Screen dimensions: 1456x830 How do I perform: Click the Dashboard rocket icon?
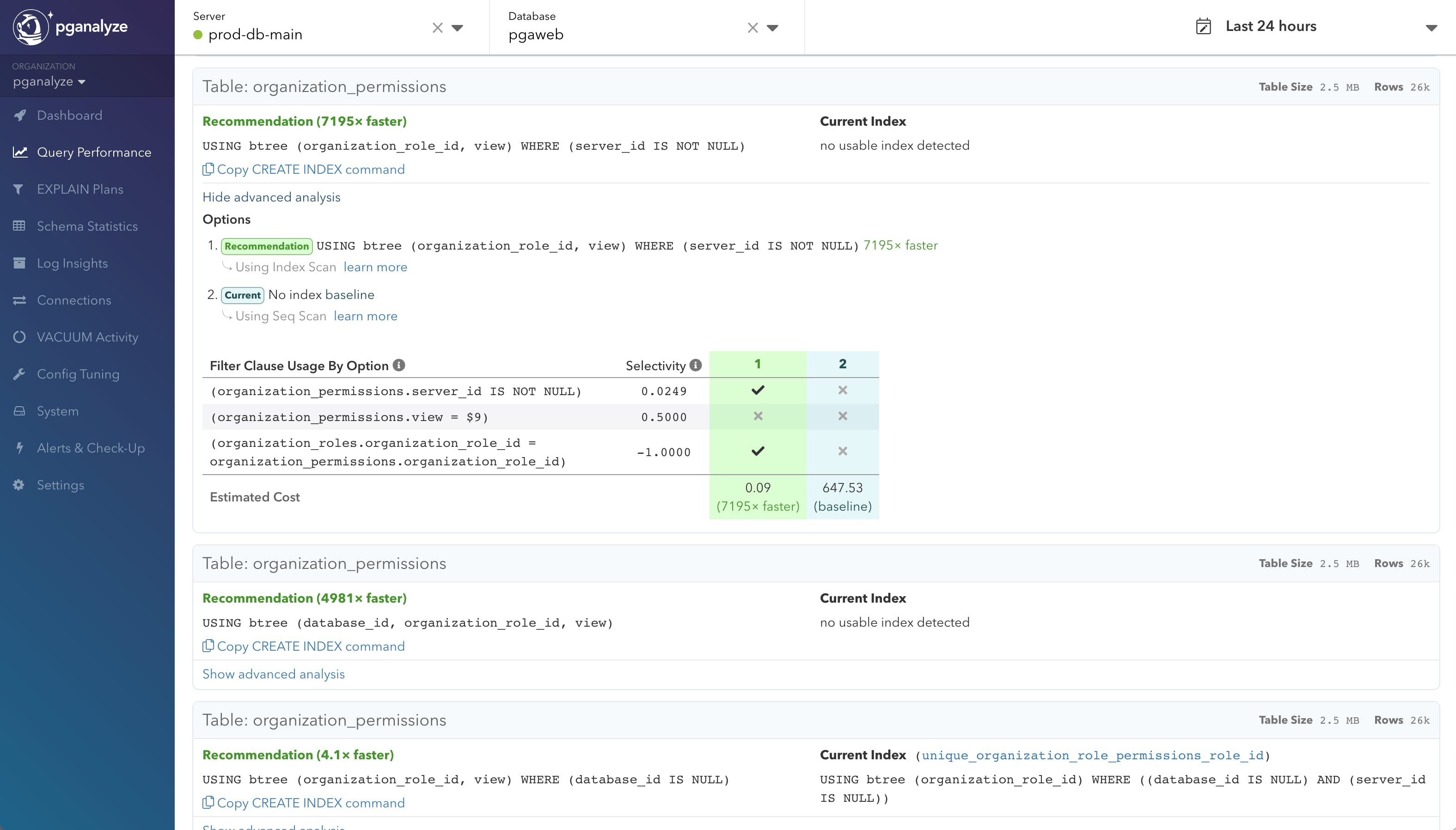click(x=20, y=115)
